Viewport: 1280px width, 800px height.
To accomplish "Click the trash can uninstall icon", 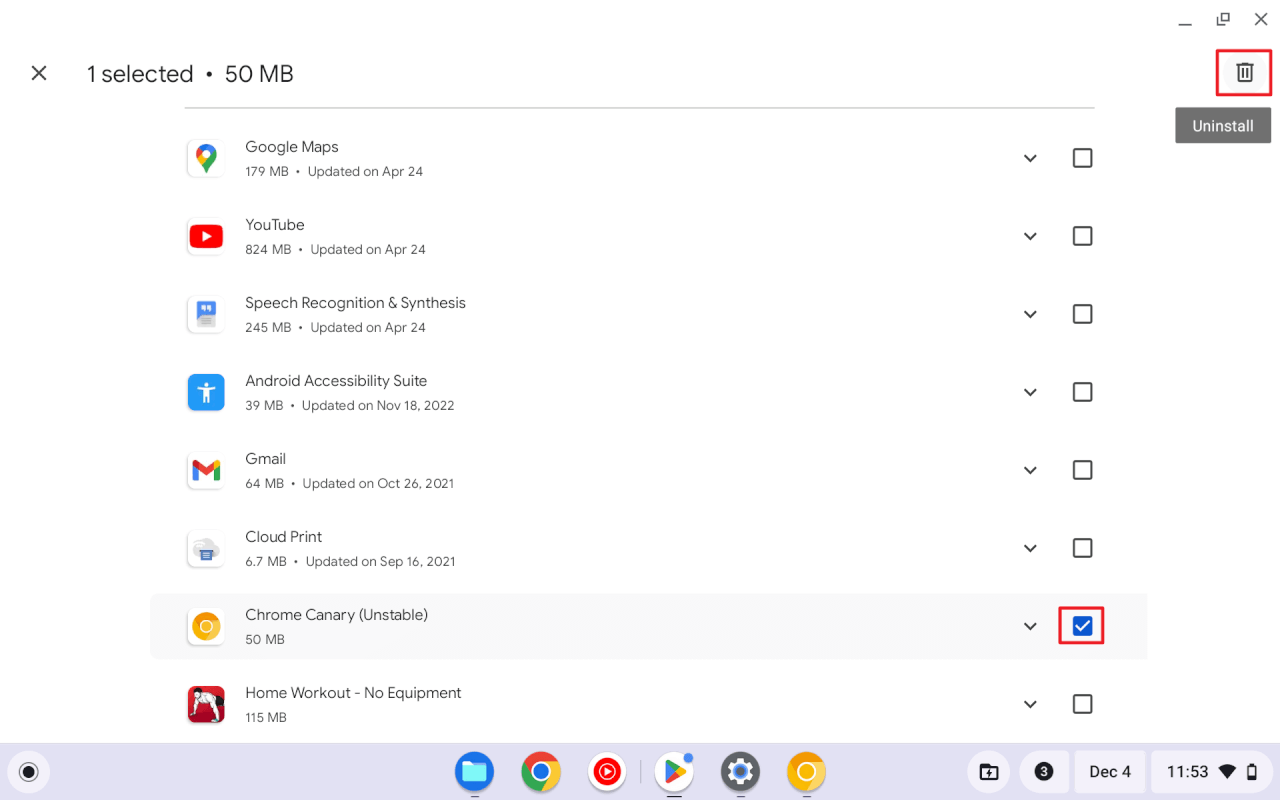I will coord(1244,72).
